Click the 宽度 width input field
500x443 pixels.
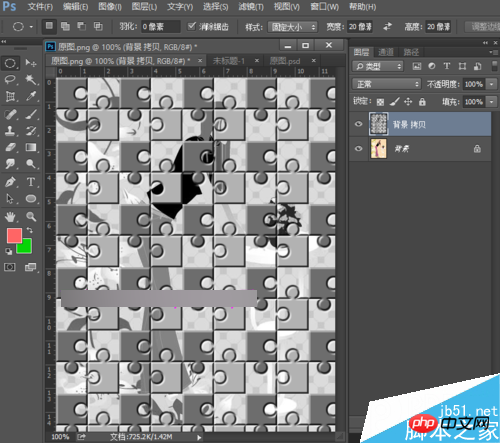point(360,27)
